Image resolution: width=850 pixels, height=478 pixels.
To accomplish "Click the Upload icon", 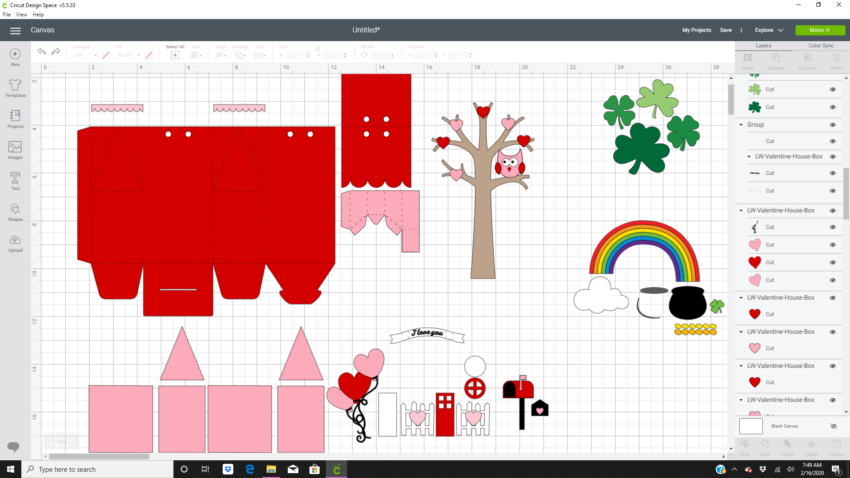I will (15, 242).
